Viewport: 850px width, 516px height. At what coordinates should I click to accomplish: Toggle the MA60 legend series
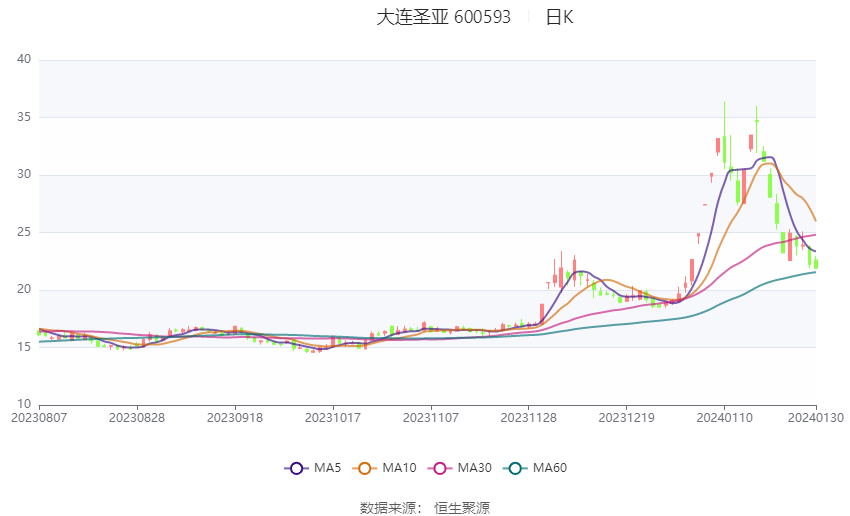click(x=535, y=468)
